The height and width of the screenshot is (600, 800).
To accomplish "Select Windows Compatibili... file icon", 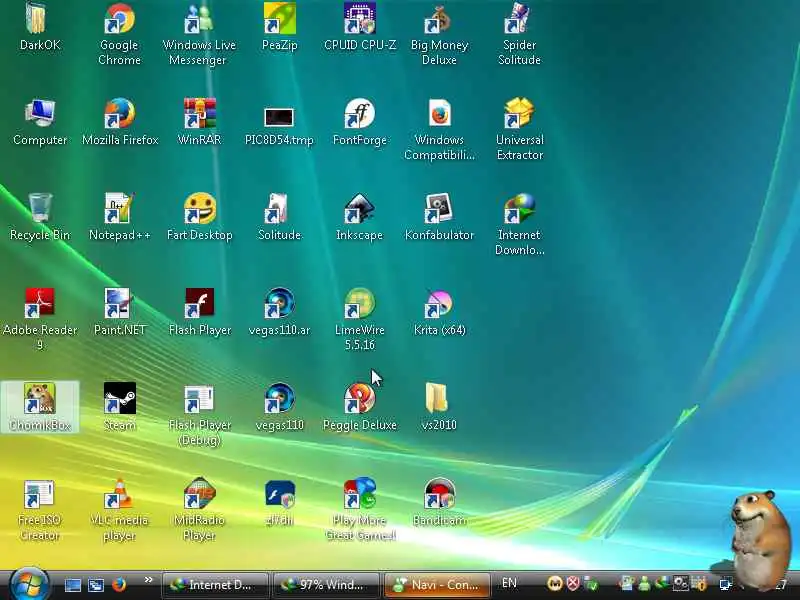I will [439, 114].
